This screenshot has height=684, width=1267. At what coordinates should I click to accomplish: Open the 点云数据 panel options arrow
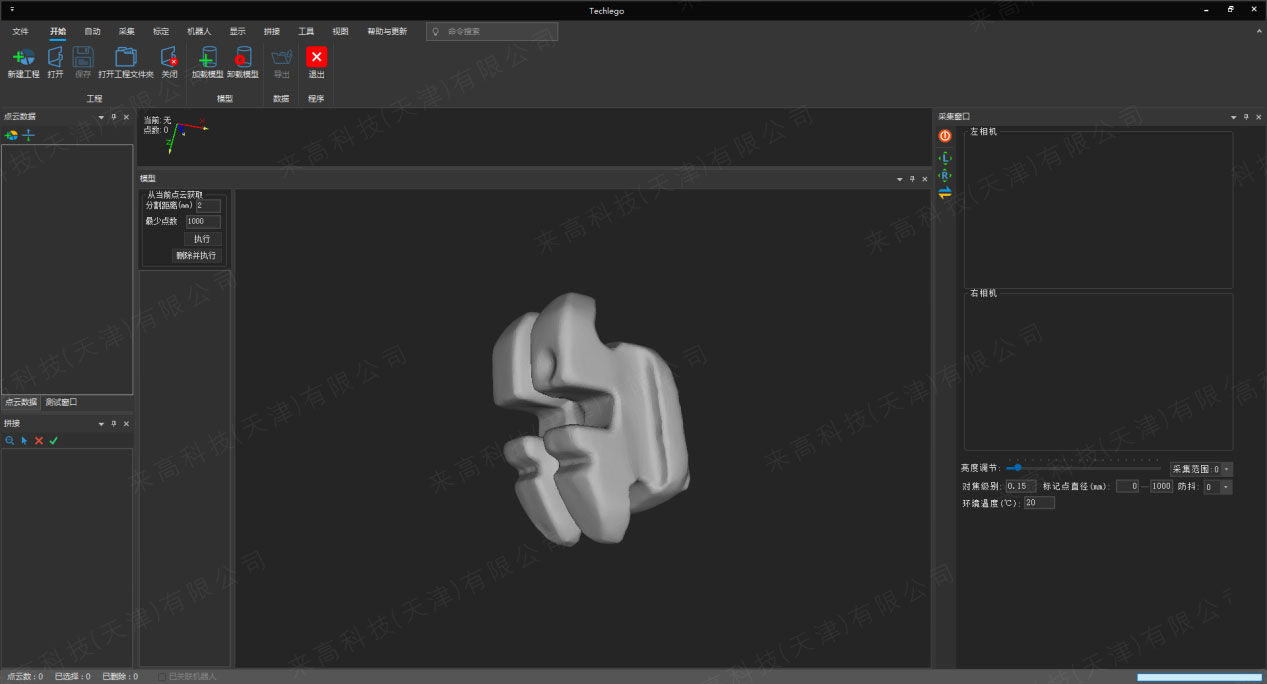click(x=100, y=117)
